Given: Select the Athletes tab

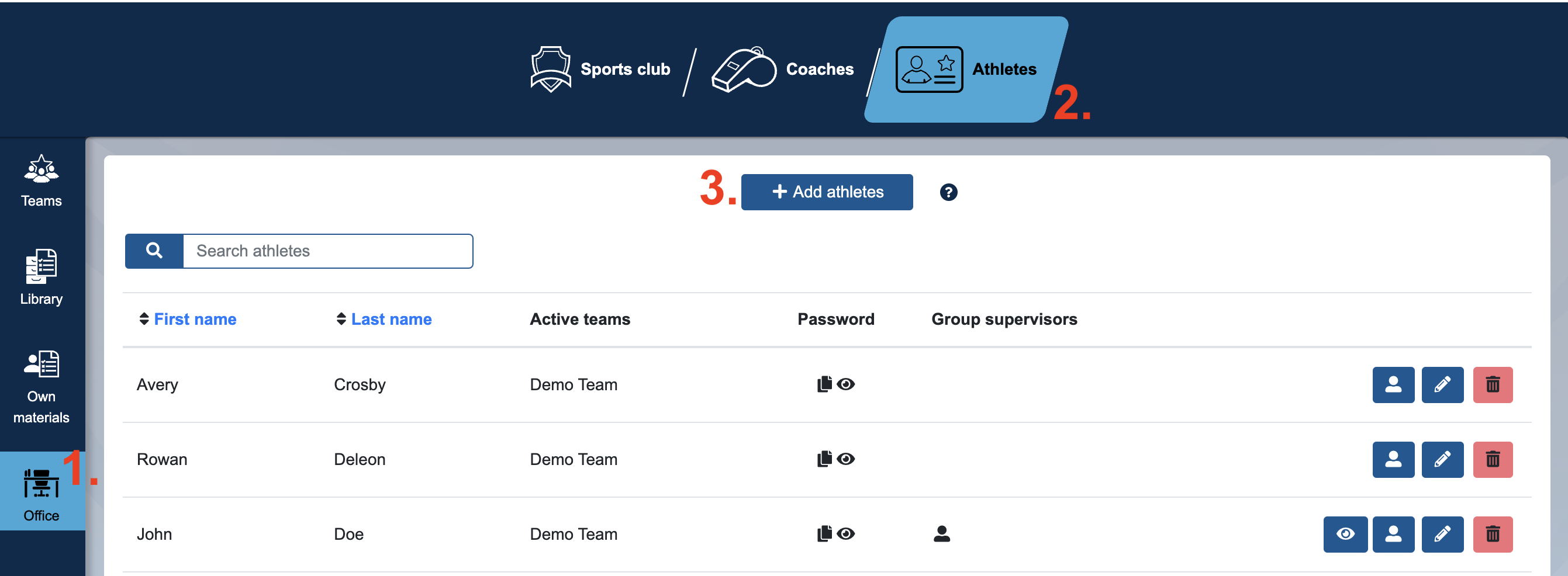Looking at the screenshot, I should point(966,70).
